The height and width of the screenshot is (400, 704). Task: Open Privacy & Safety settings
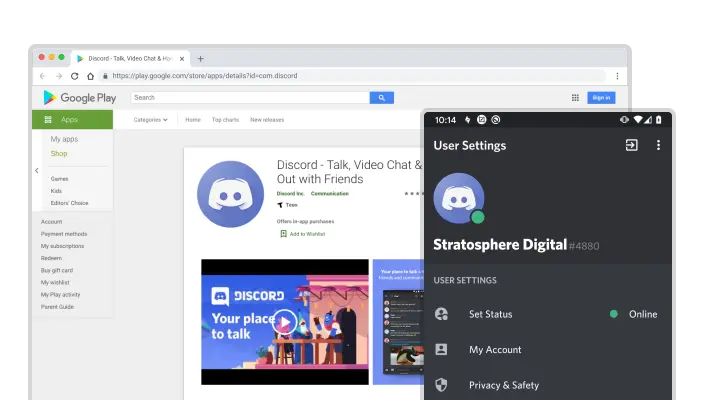coord(548,385)
